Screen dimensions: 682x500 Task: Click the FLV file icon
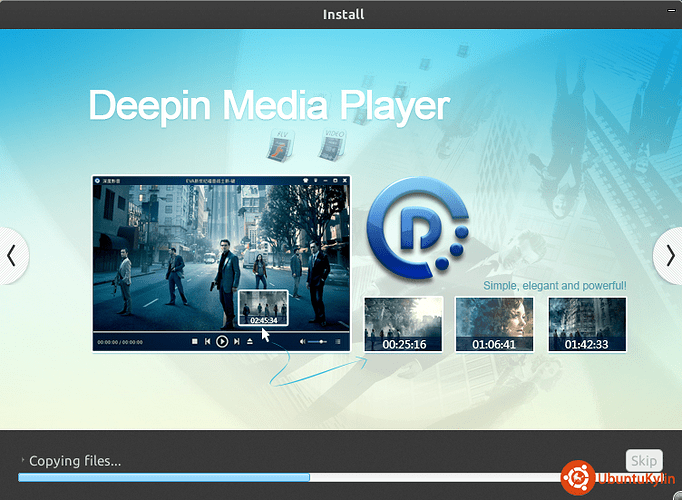[x=280, y=146]
